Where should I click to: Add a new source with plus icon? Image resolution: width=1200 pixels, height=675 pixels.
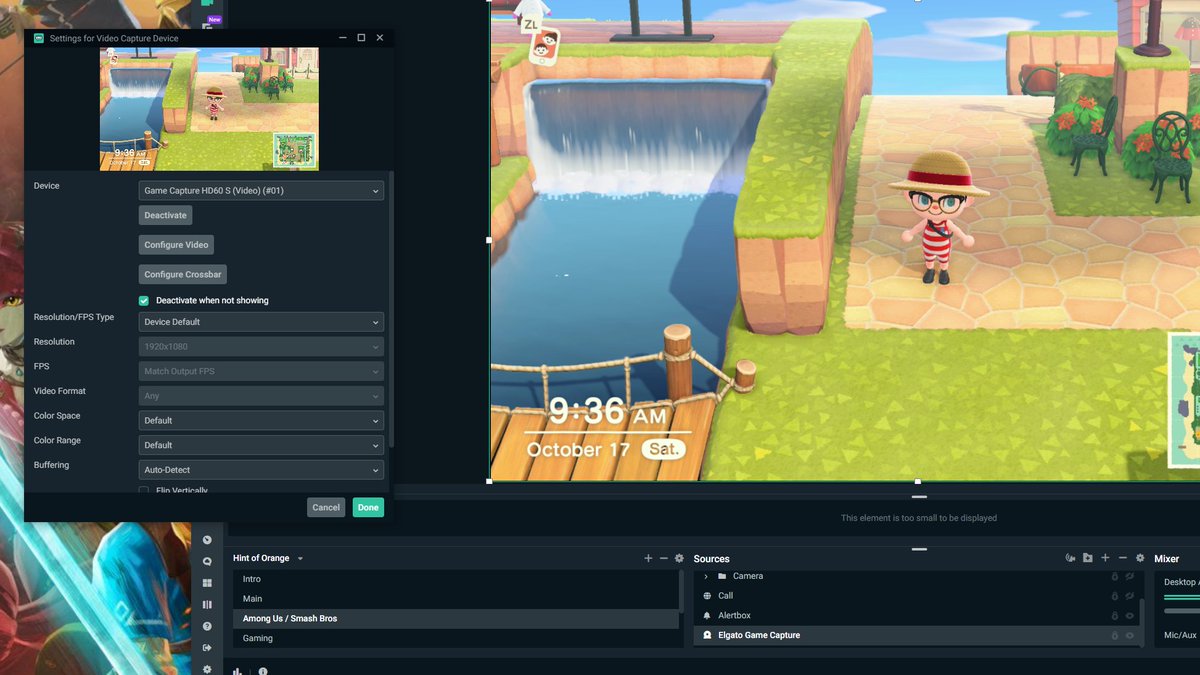tap(1105, 558)
